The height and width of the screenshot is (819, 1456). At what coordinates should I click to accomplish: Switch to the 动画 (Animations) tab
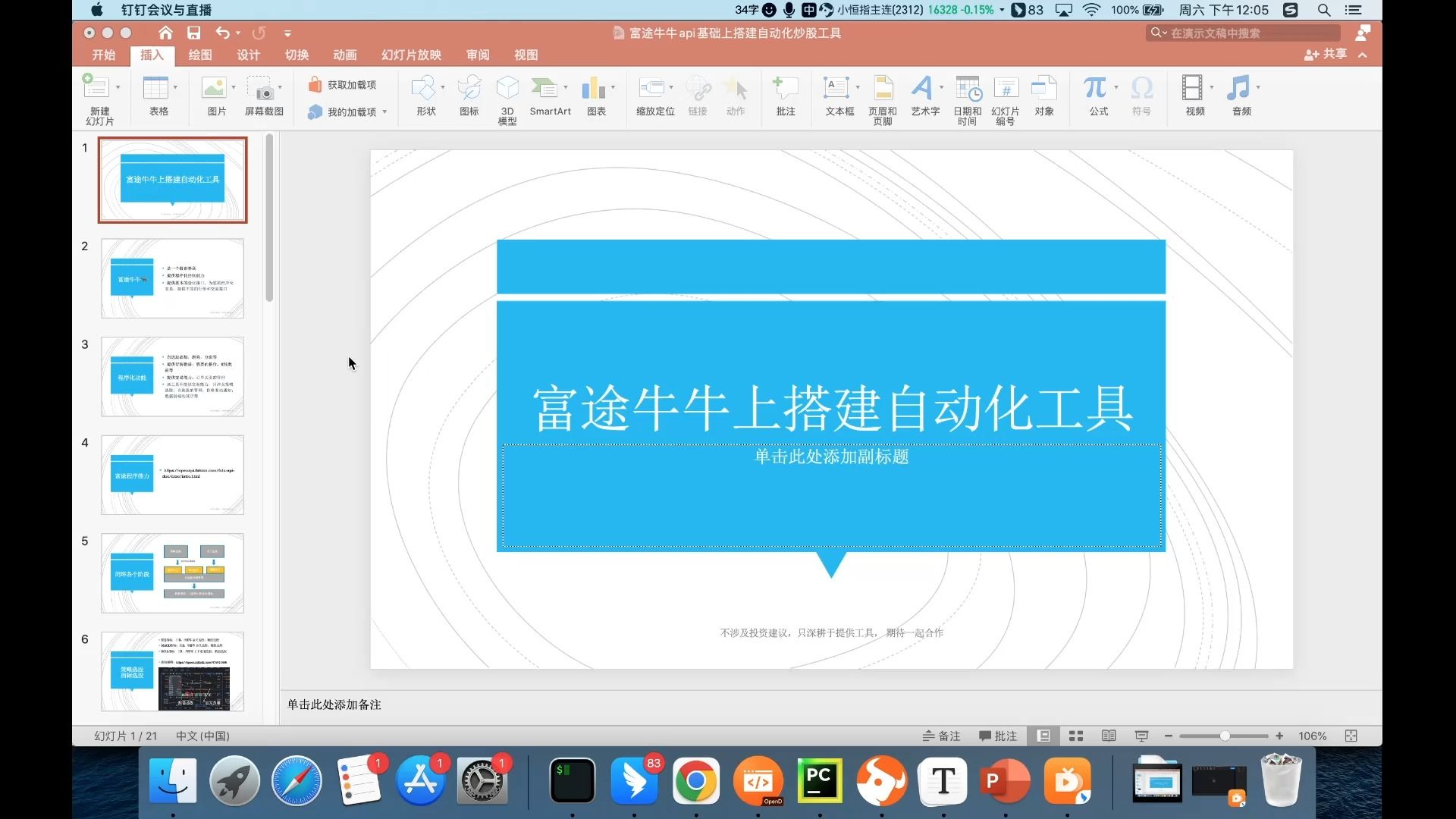(344, 55)
